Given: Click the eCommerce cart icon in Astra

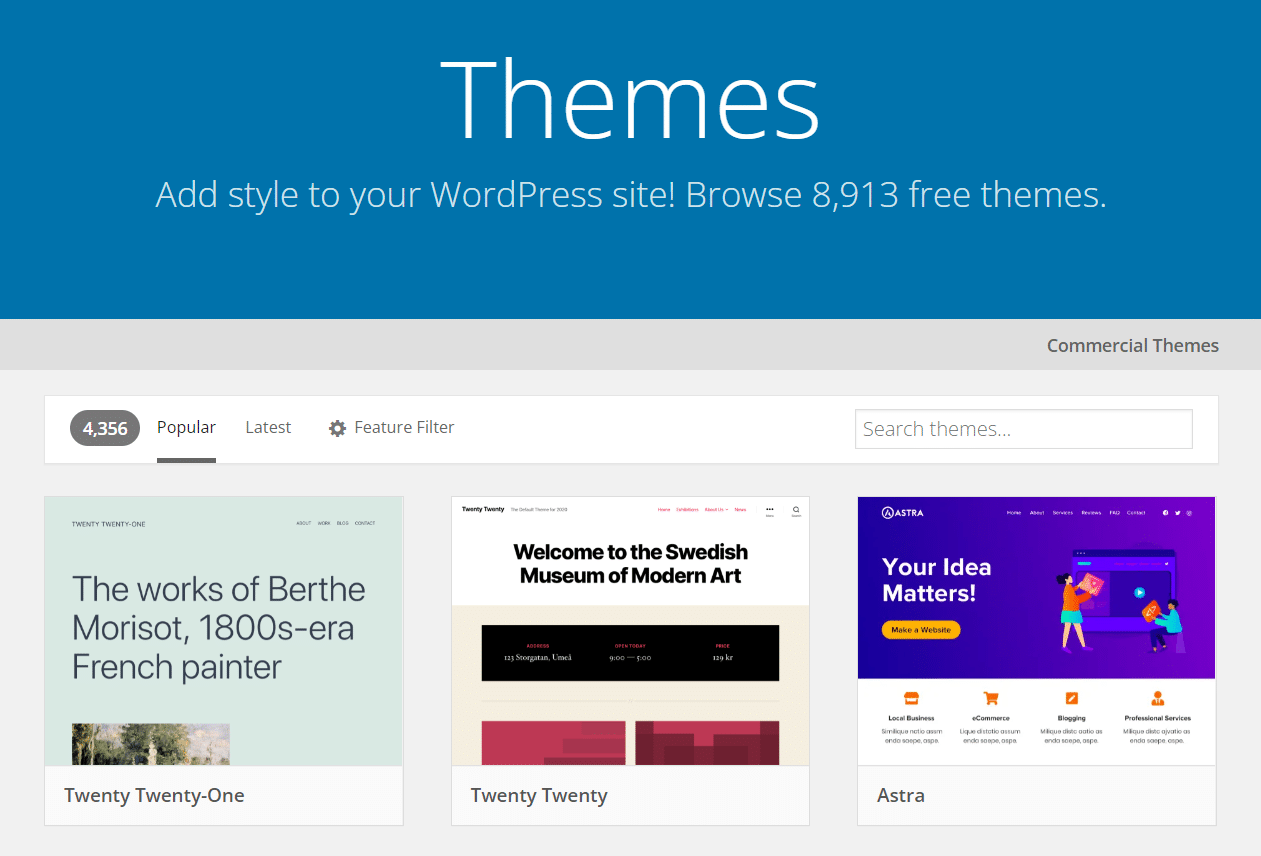Looking at the screenshot, I should [991, 700].
